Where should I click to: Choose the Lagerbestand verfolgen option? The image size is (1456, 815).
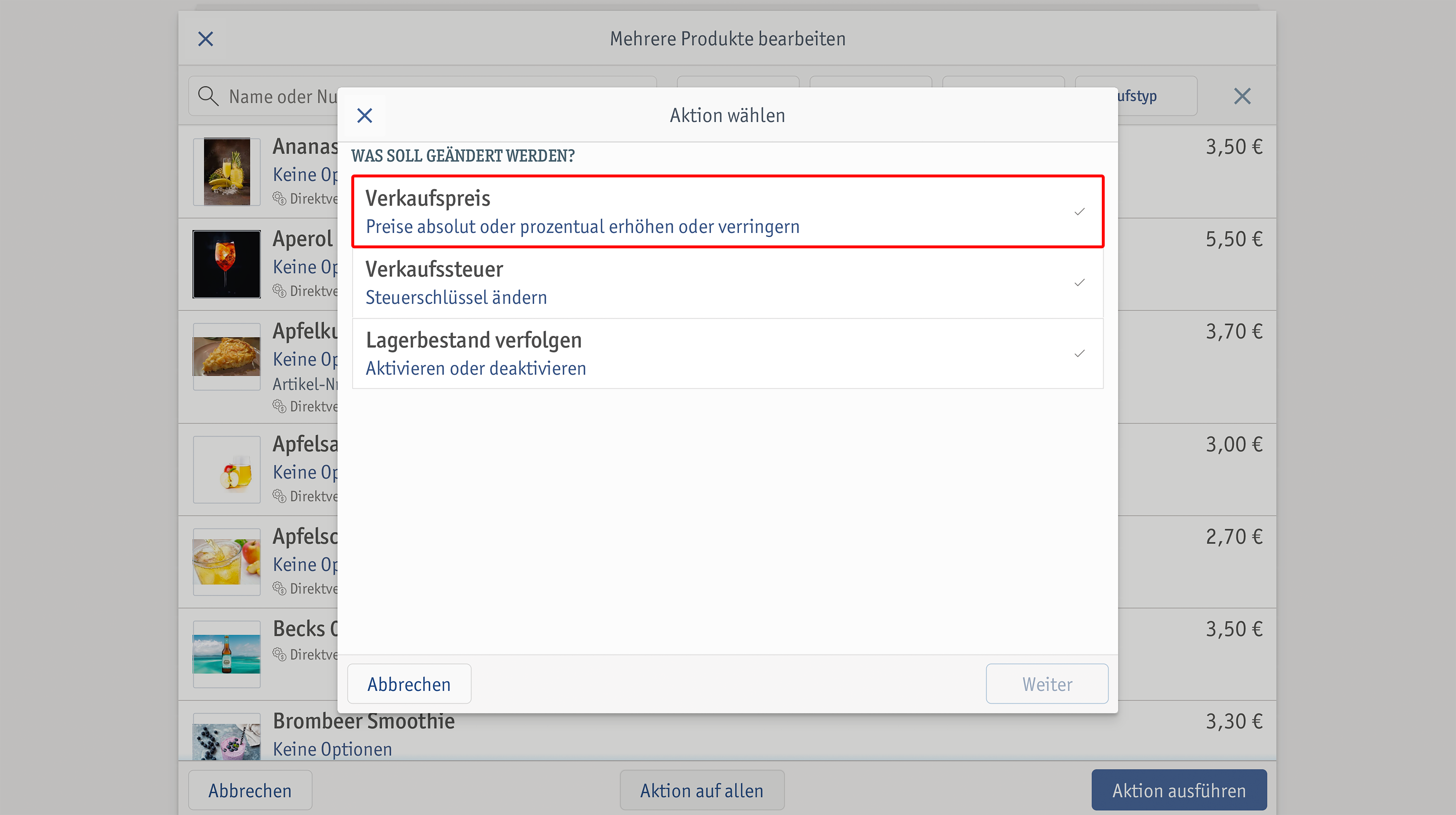(728, 354)
